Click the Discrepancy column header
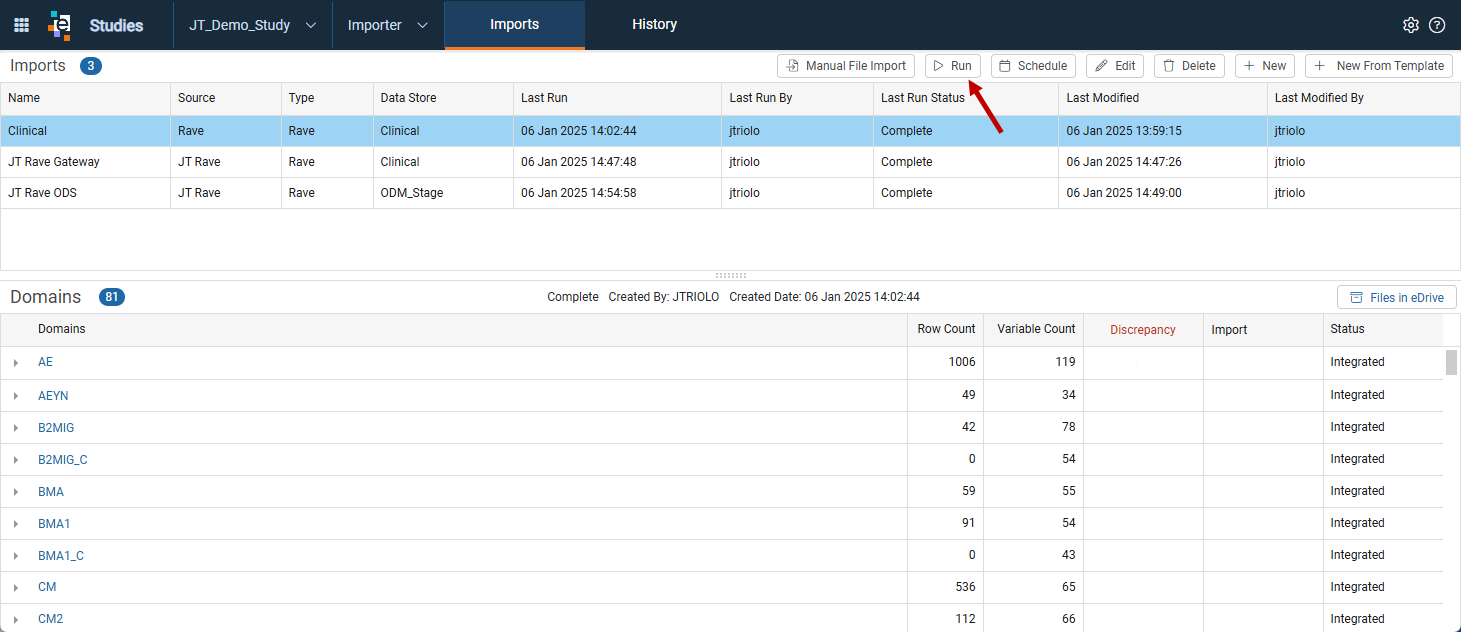Image resolution: width=1461 pixels, height=632 pixels. click(x=1143, y=330)
